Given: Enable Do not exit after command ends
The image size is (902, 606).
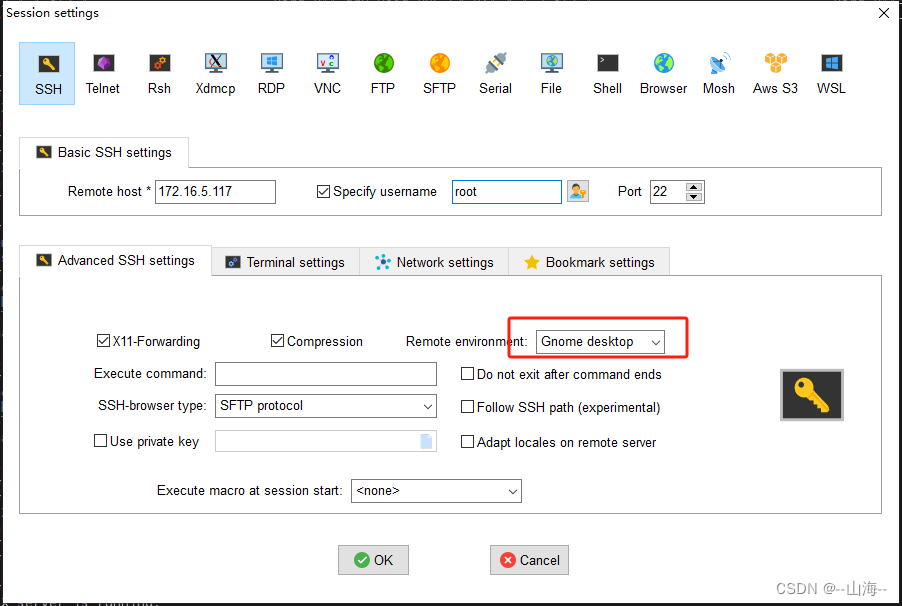Looking at the screenshot, I should pyautogui.click(x=467, y=374).
